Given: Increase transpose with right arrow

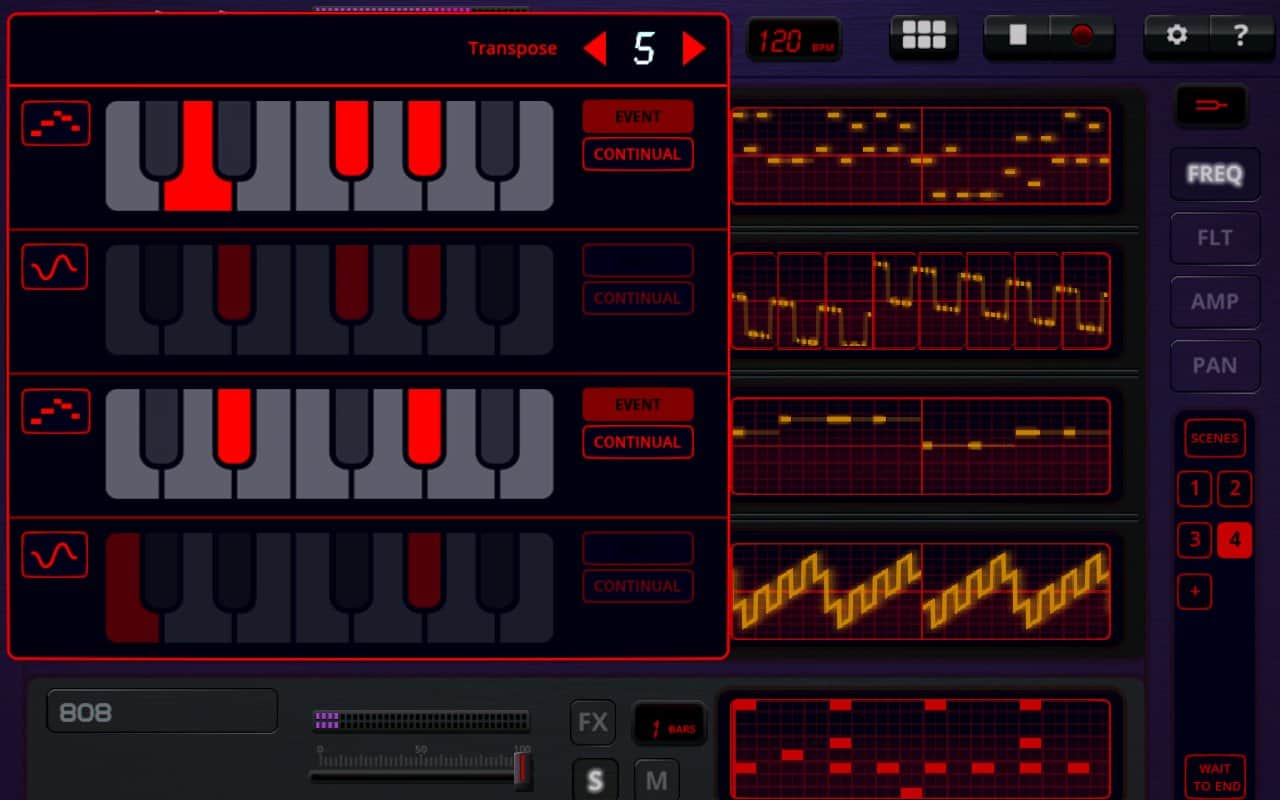Looking at the screenshot, I should 693,48.
